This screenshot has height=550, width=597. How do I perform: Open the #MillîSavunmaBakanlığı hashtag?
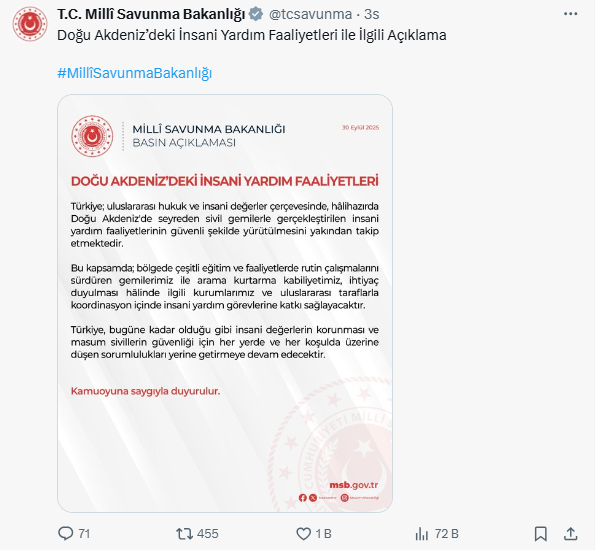point(134,73)
